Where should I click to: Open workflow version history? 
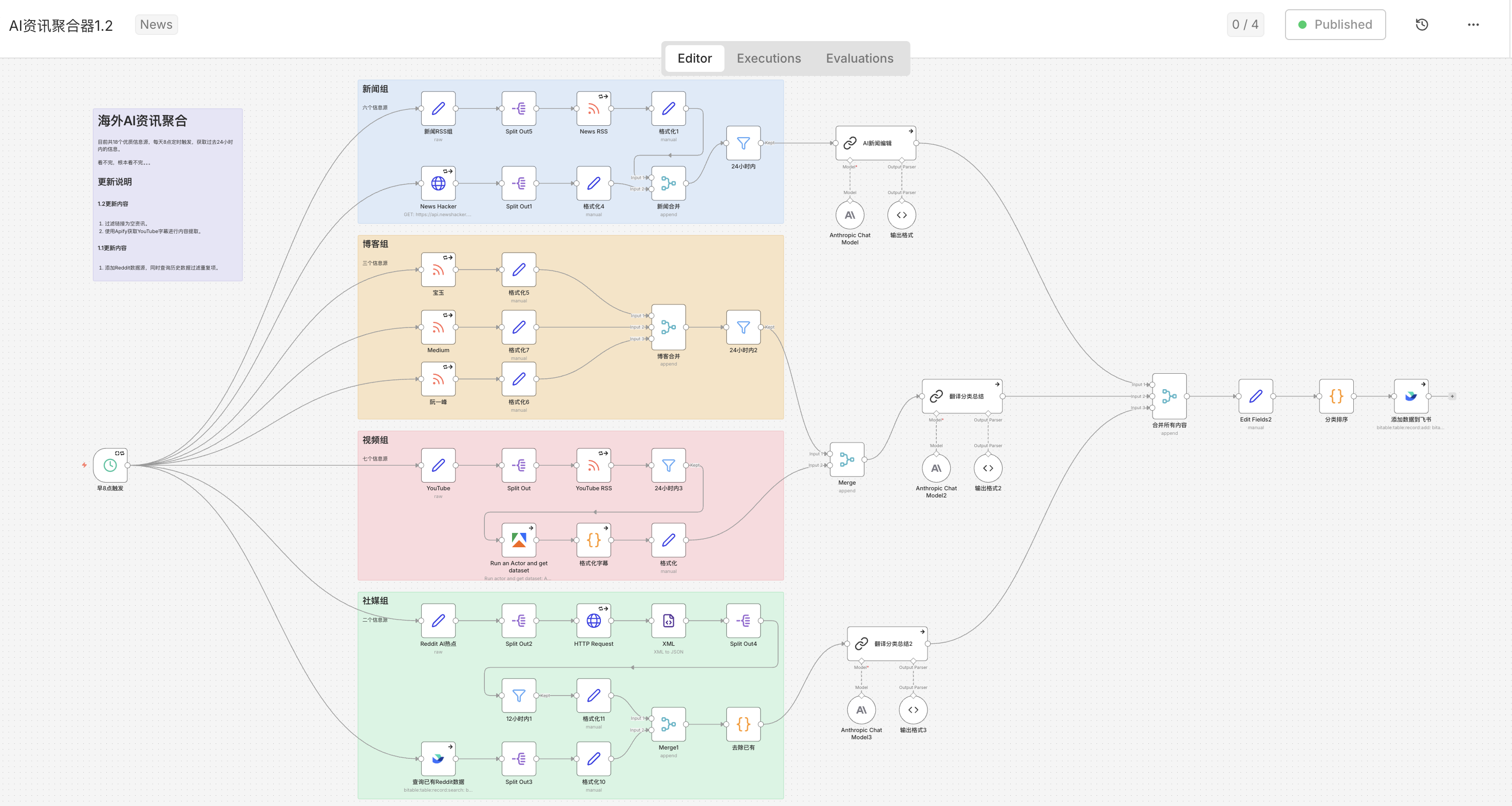coord(1422,25)
